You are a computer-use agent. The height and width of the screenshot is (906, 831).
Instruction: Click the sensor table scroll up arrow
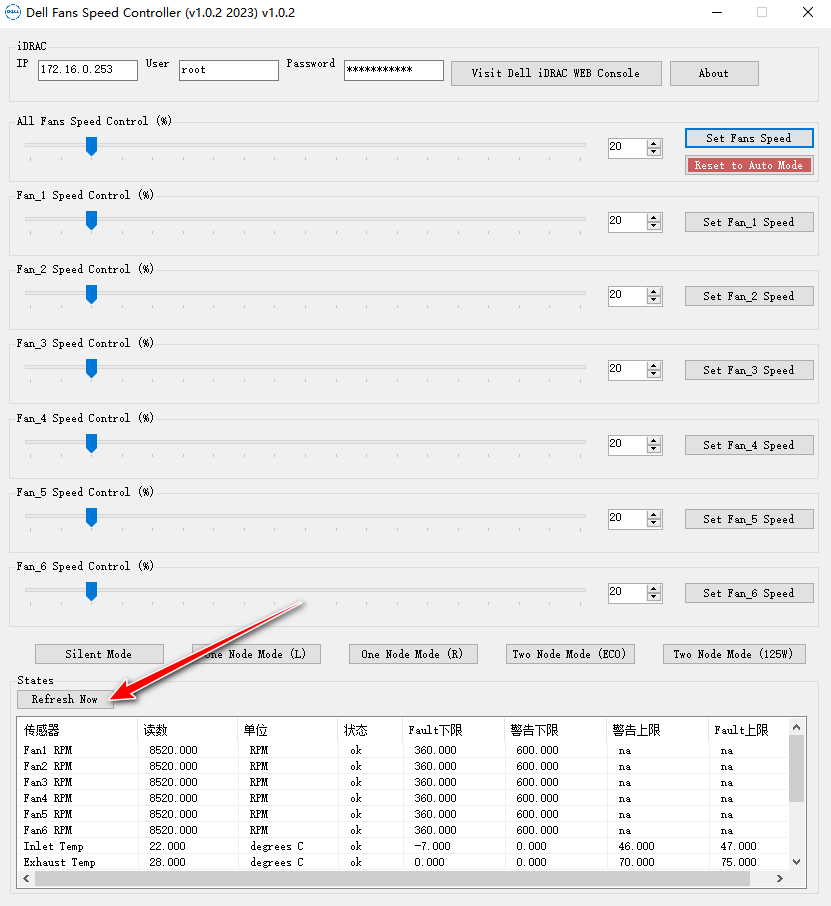[796, 727]
